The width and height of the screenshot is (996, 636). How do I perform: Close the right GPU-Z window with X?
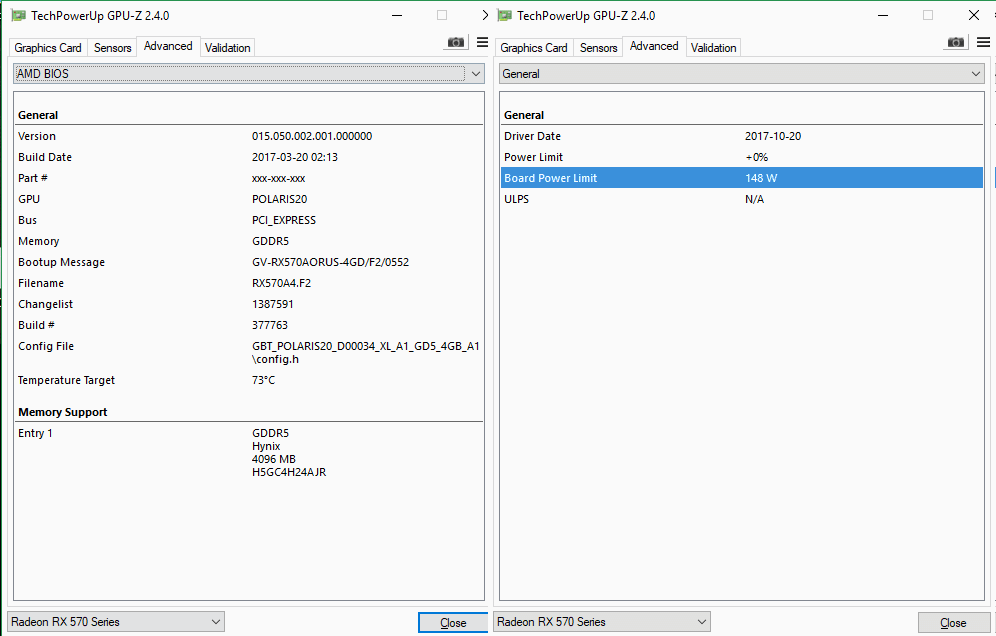click(974, 15)
